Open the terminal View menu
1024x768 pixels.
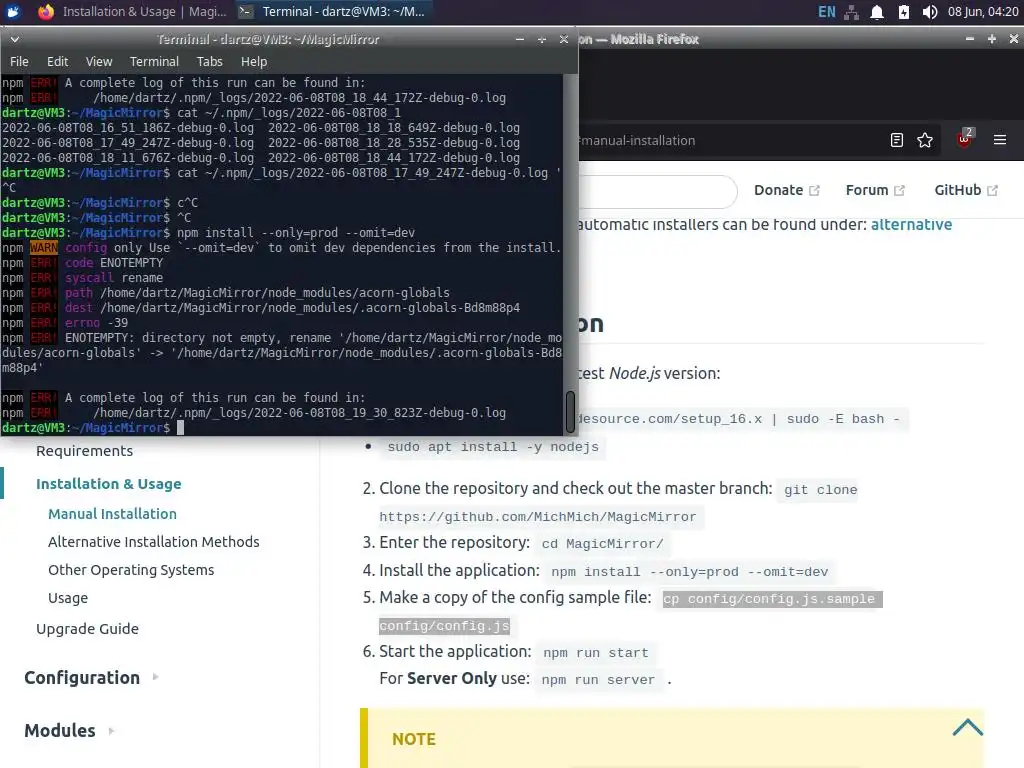coord(99,61)
